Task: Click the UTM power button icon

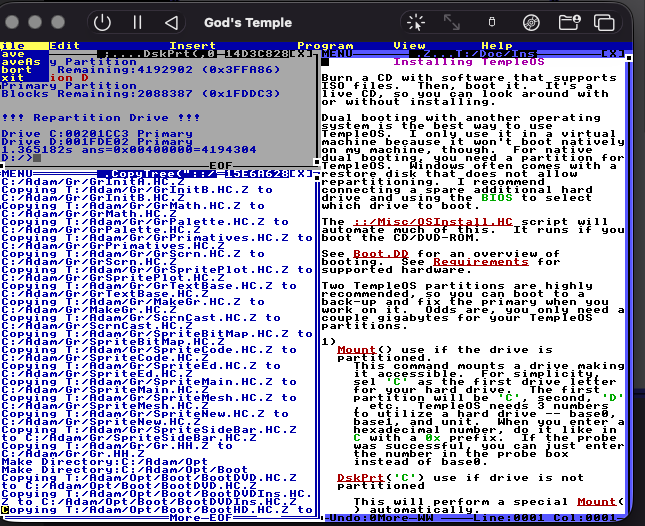Action: tap(102, 22)
